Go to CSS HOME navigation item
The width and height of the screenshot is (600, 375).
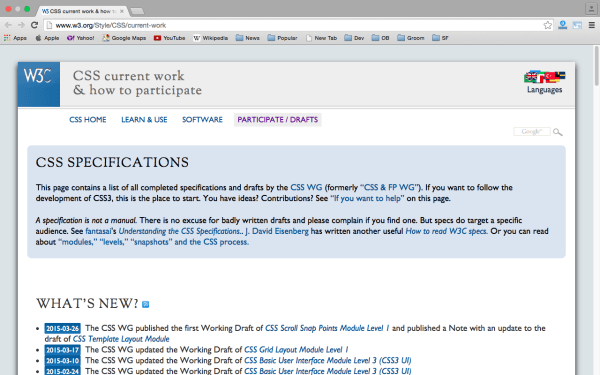(88, 120)
